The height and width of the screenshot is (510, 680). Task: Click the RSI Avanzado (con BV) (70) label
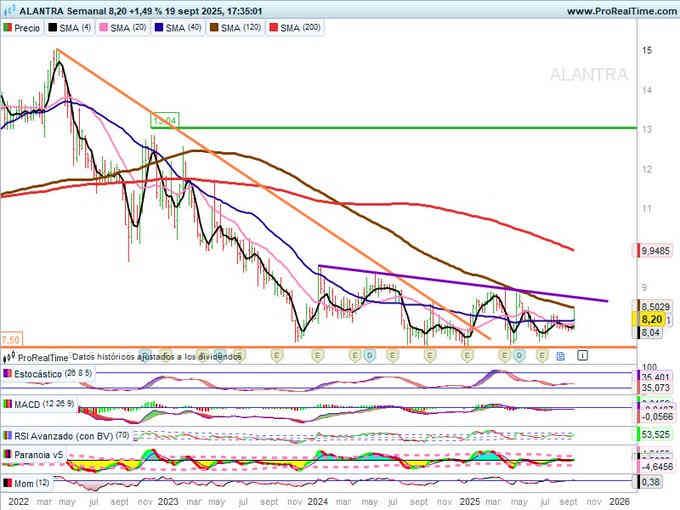pyautogui.click(x=72, y=435)
